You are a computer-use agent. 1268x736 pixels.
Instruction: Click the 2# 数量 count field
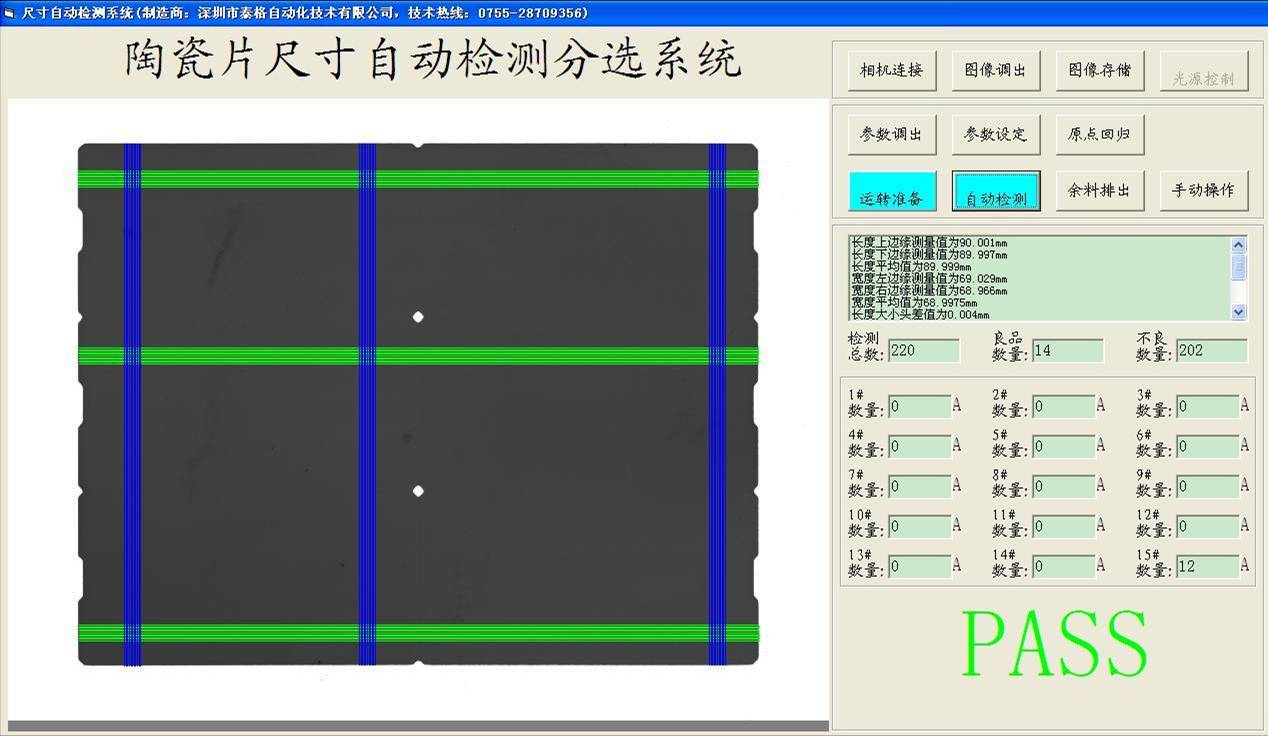(x=1063, y=407)
